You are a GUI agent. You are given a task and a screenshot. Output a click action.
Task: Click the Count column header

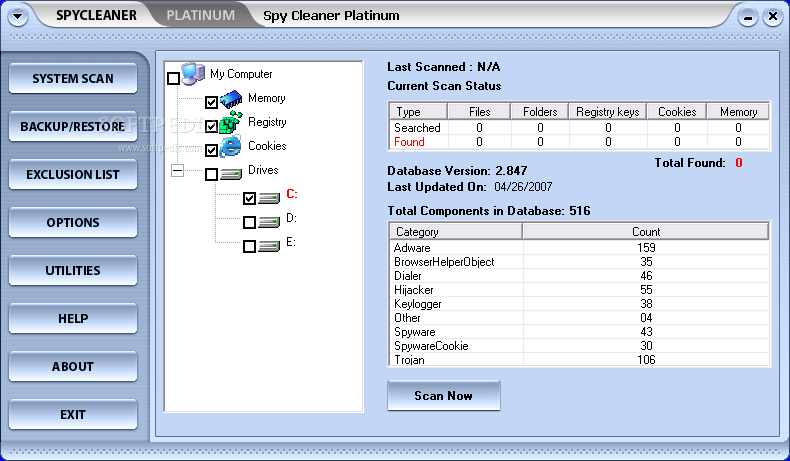646,231
